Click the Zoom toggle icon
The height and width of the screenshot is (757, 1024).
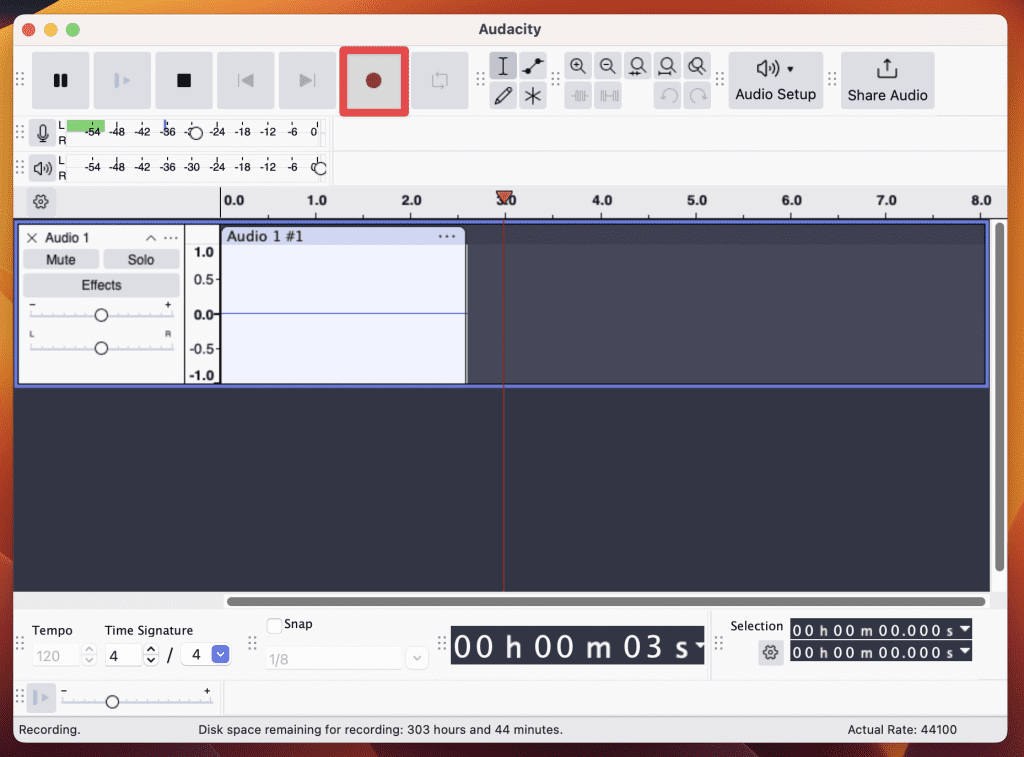pos(697,66)
